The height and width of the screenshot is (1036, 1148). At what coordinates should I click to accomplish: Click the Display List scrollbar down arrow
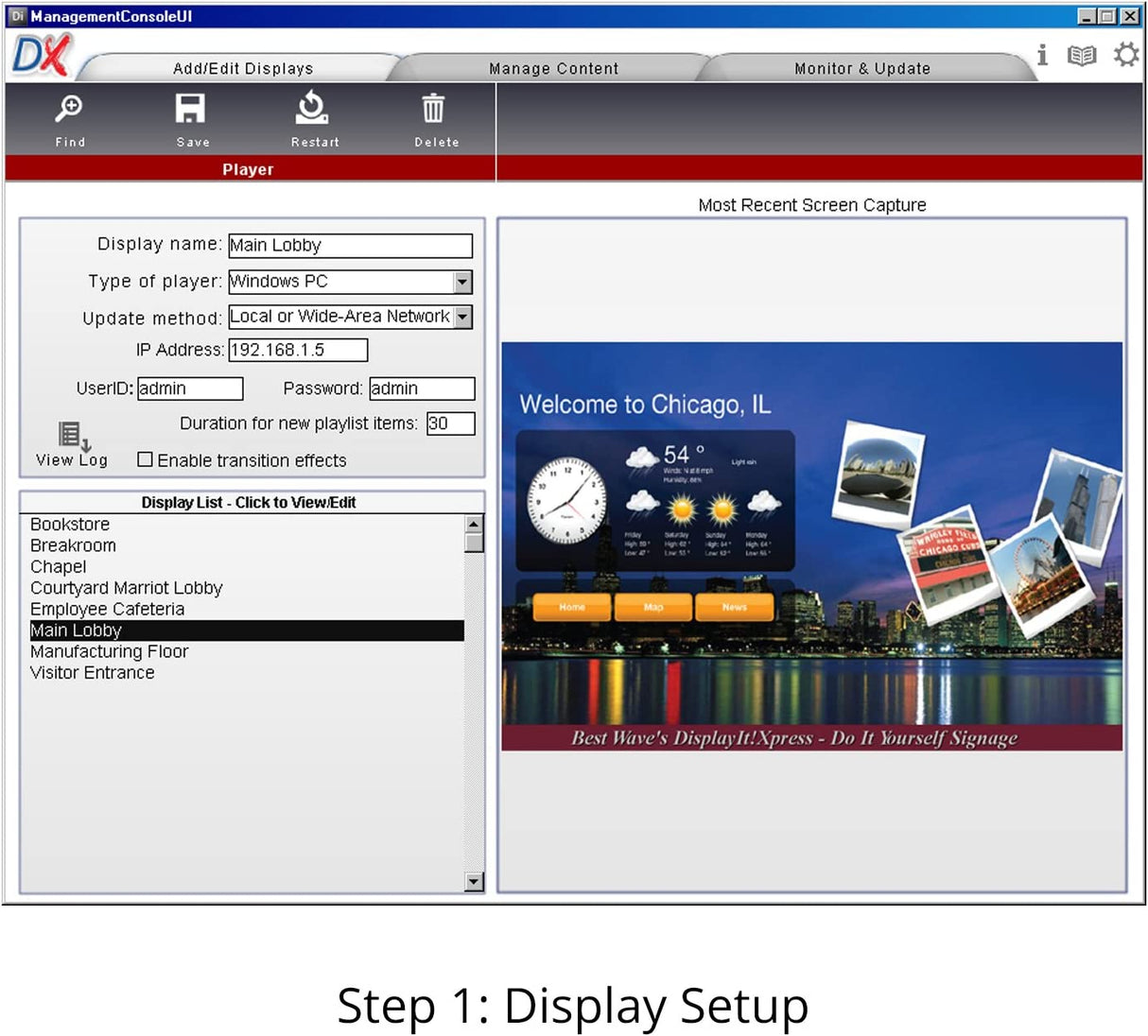(x=474, y=881)
